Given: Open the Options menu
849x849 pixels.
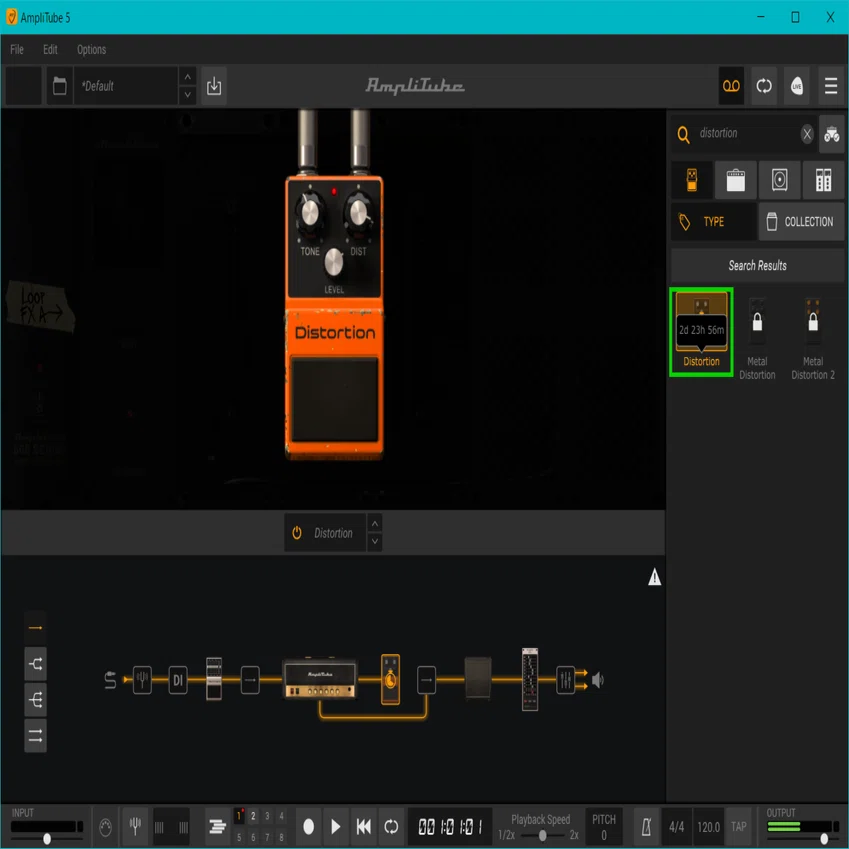Looking at the screenshot, I should pyautogui.click(x=92, y=49).
